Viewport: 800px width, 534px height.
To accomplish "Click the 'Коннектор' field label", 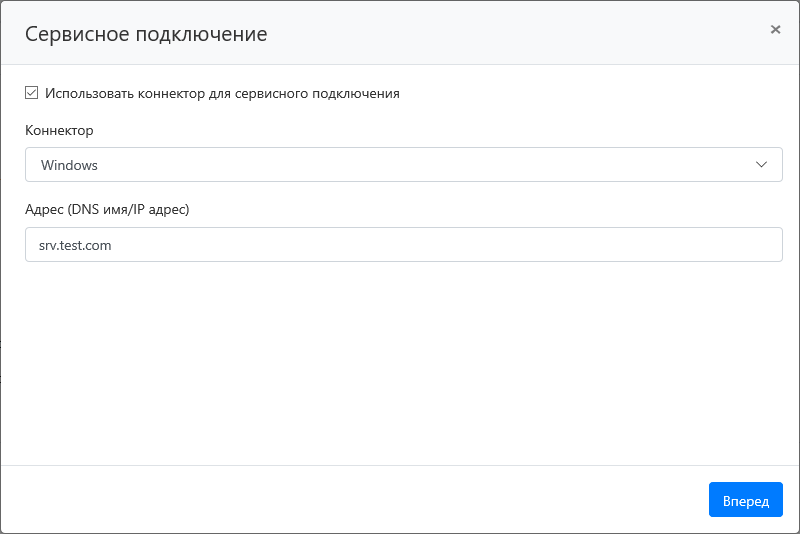I will pos(59,131).
